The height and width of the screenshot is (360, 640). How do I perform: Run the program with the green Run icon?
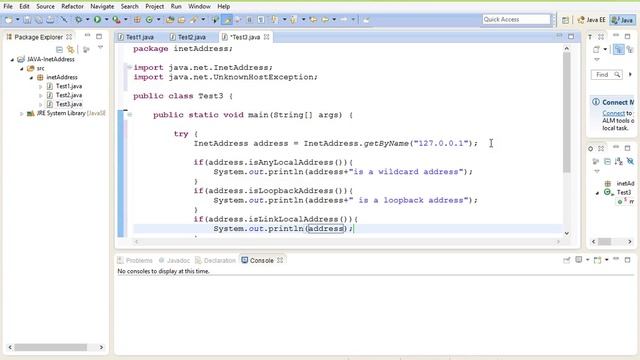pyautogui.click(x=97, y=20)
